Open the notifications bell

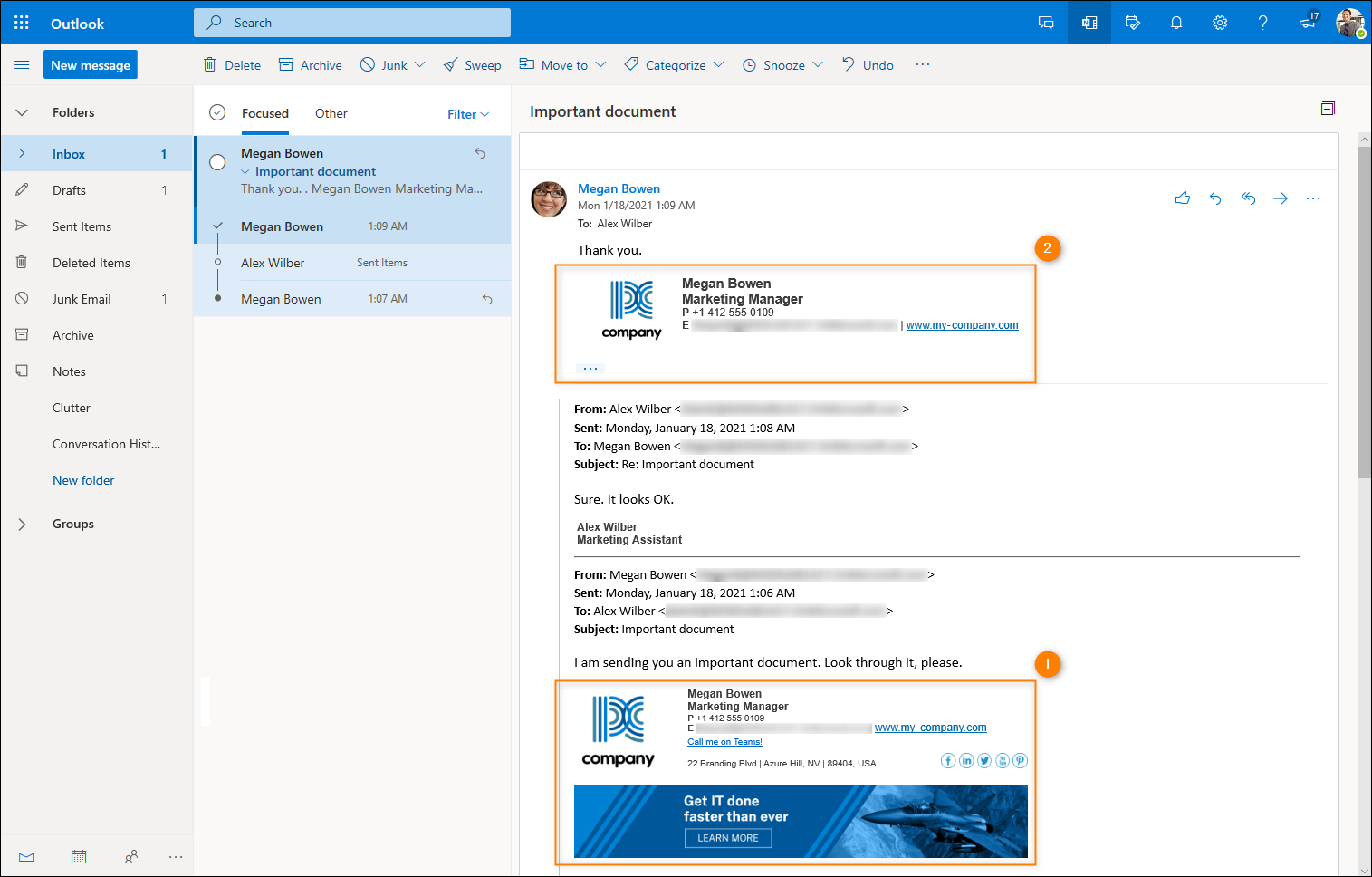[1176, 23]
